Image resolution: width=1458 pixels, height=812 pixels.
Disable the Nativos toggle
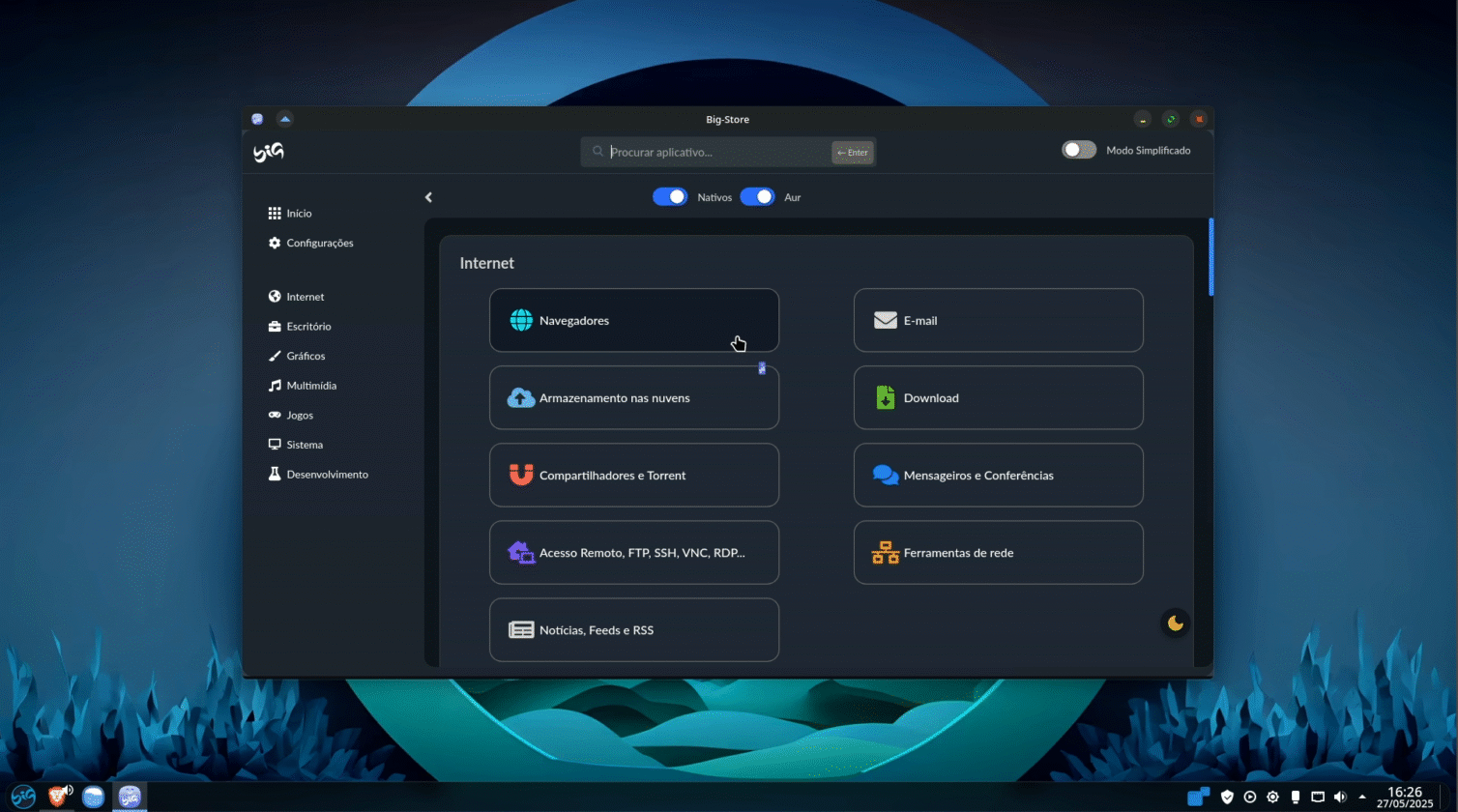point(670,196)
